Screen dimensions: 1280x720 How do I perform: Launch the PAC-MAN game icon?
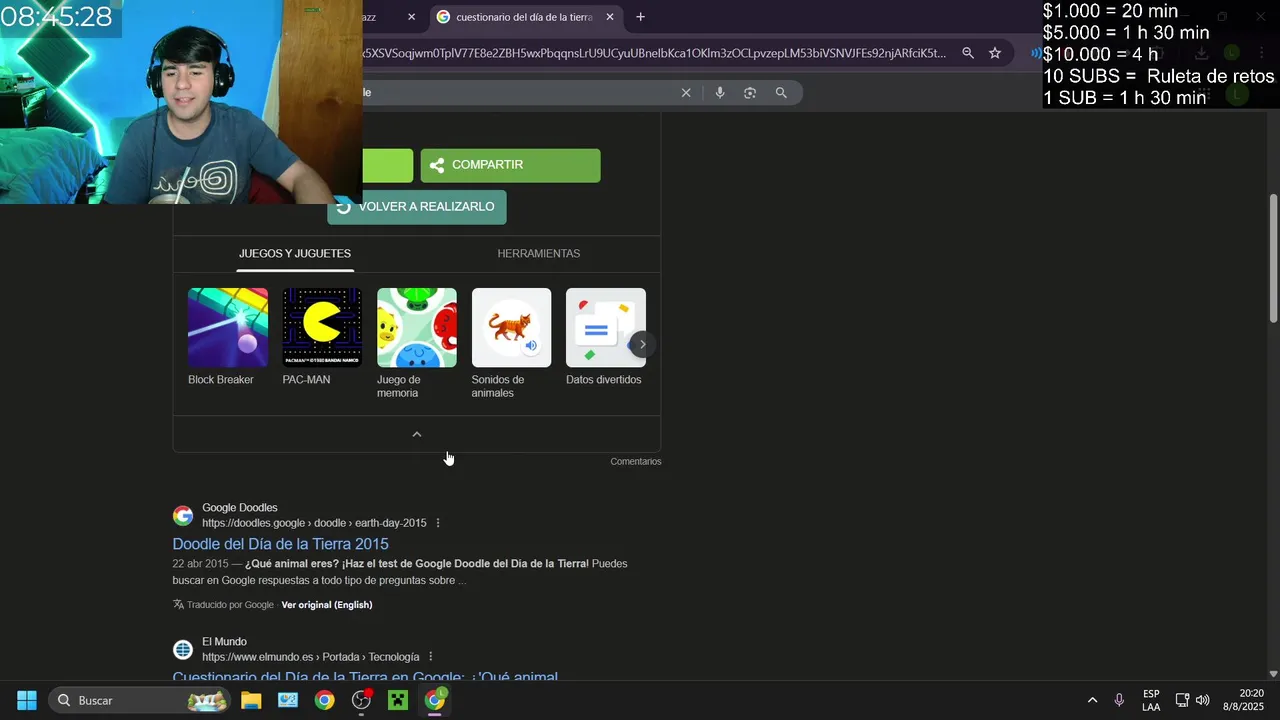coord(322,328)
